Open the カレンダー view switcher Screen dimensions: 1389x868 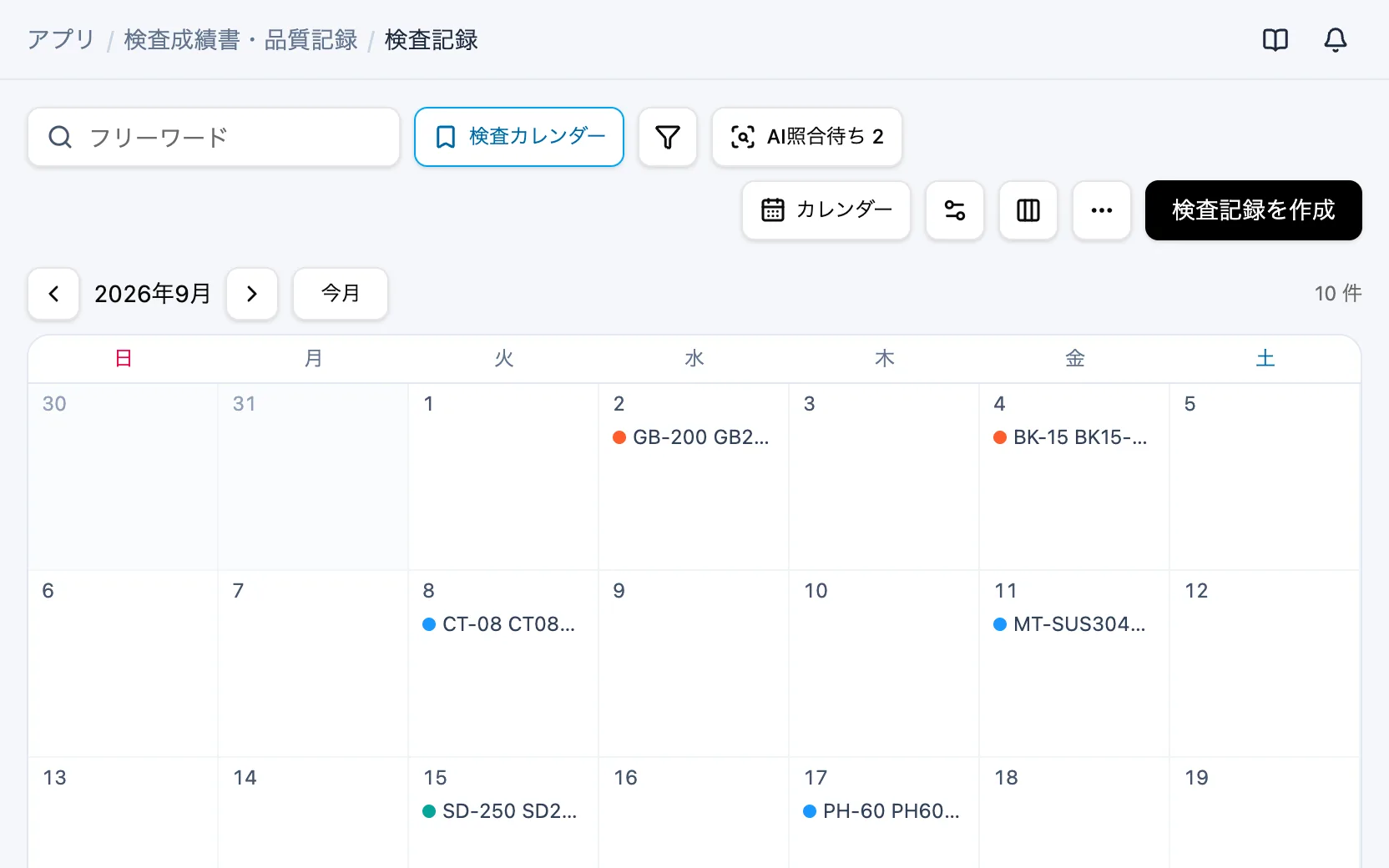(x=826, y=210)
